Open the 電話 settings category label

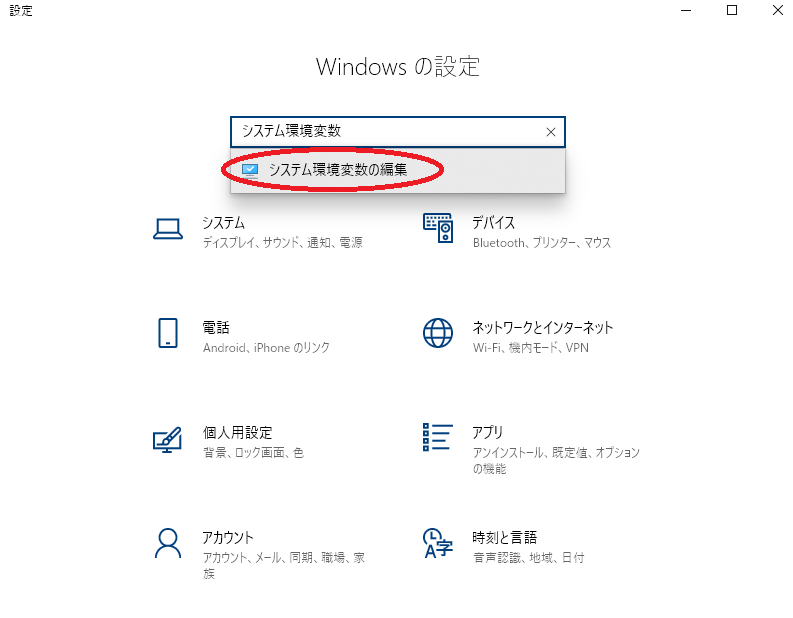(x=216, y=327)
